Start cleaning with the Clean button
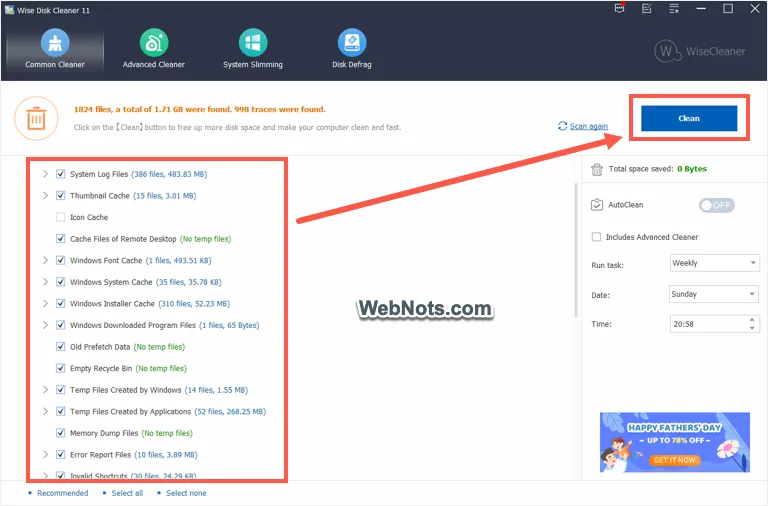The width and height of the screenshot is (768, 506). point(689,118)
